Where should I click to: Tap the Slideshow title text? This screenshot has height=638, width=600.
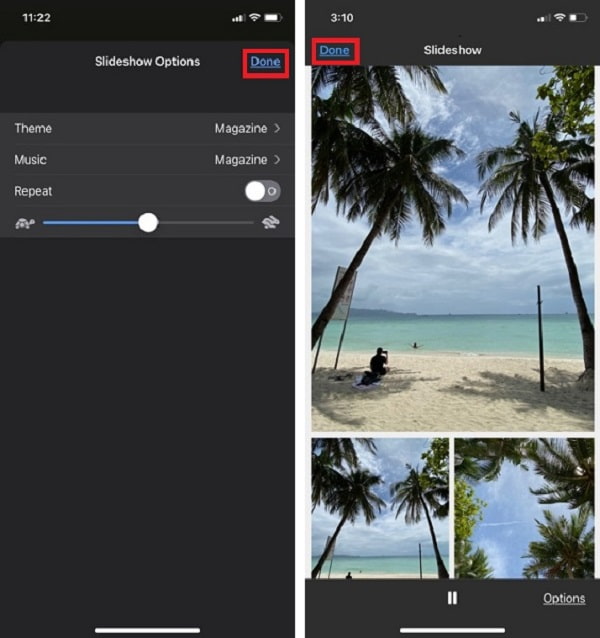pyautogui.click(x=452, y=50)
